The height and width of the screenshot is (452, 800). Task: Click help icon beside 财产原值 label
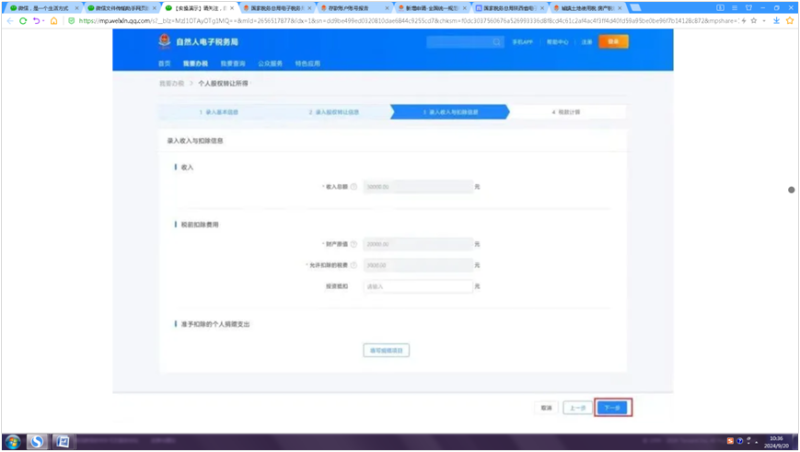pyautogui.click(x=354, y=245)
